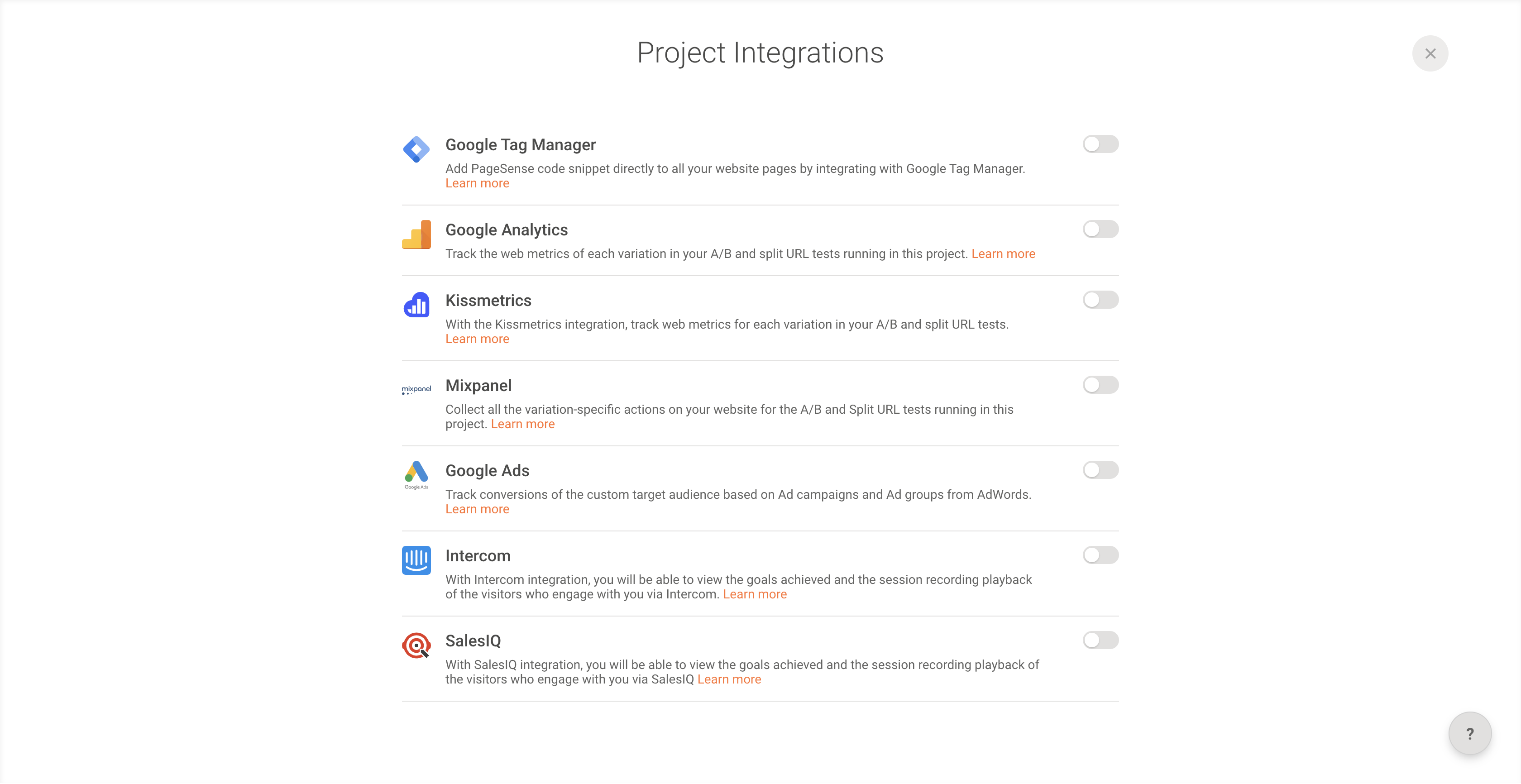Follow the Google Analytics Learn more link
This screenshot has width=1521, height=784.
(1003, 254)
